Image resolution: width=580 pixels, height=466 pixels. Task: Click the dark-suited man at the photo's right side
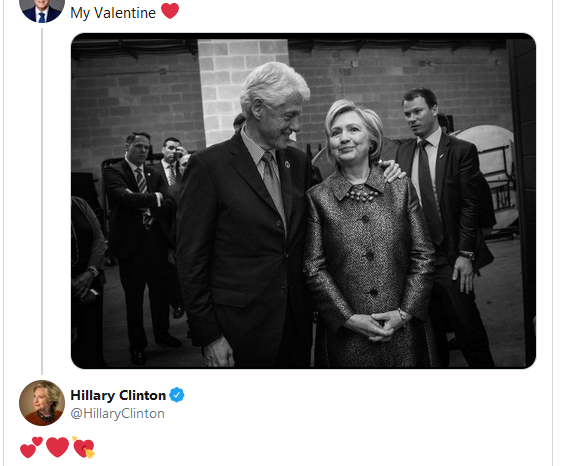pyautogui.click(x=448, y=222)
